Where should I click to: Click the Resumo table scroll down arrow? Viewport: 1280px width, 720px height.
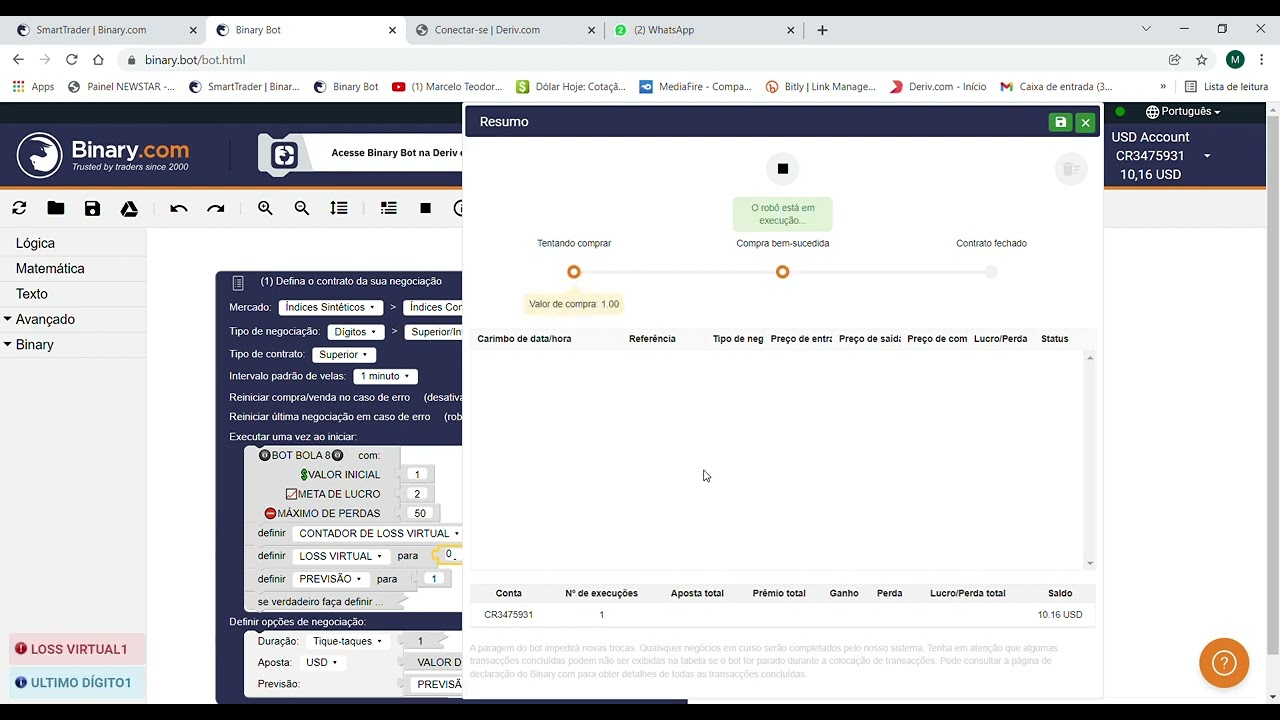click(x=1090, y=563)
